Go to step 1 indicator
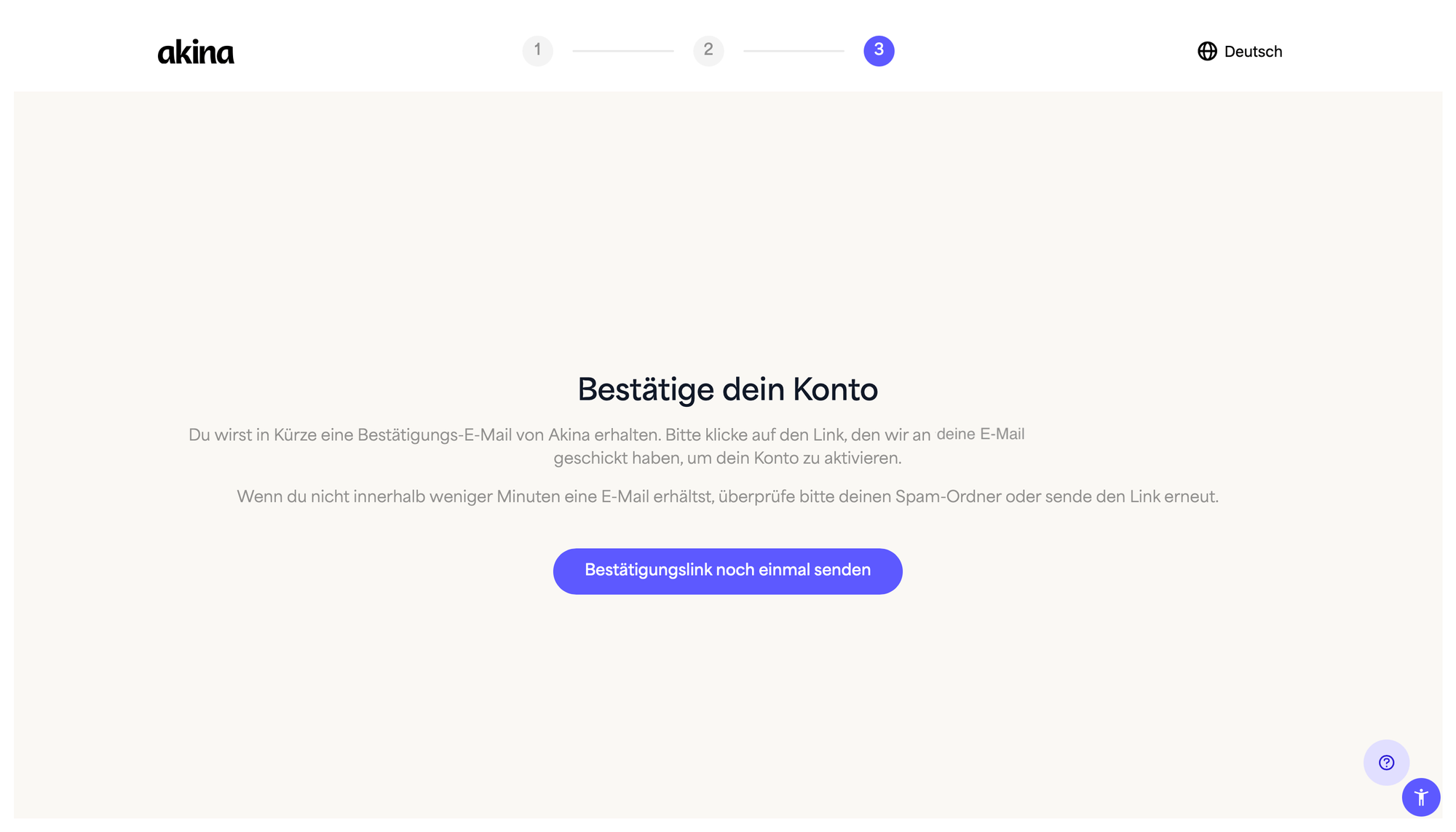Screen dimensions: 1456x832 tap(538, 51)
